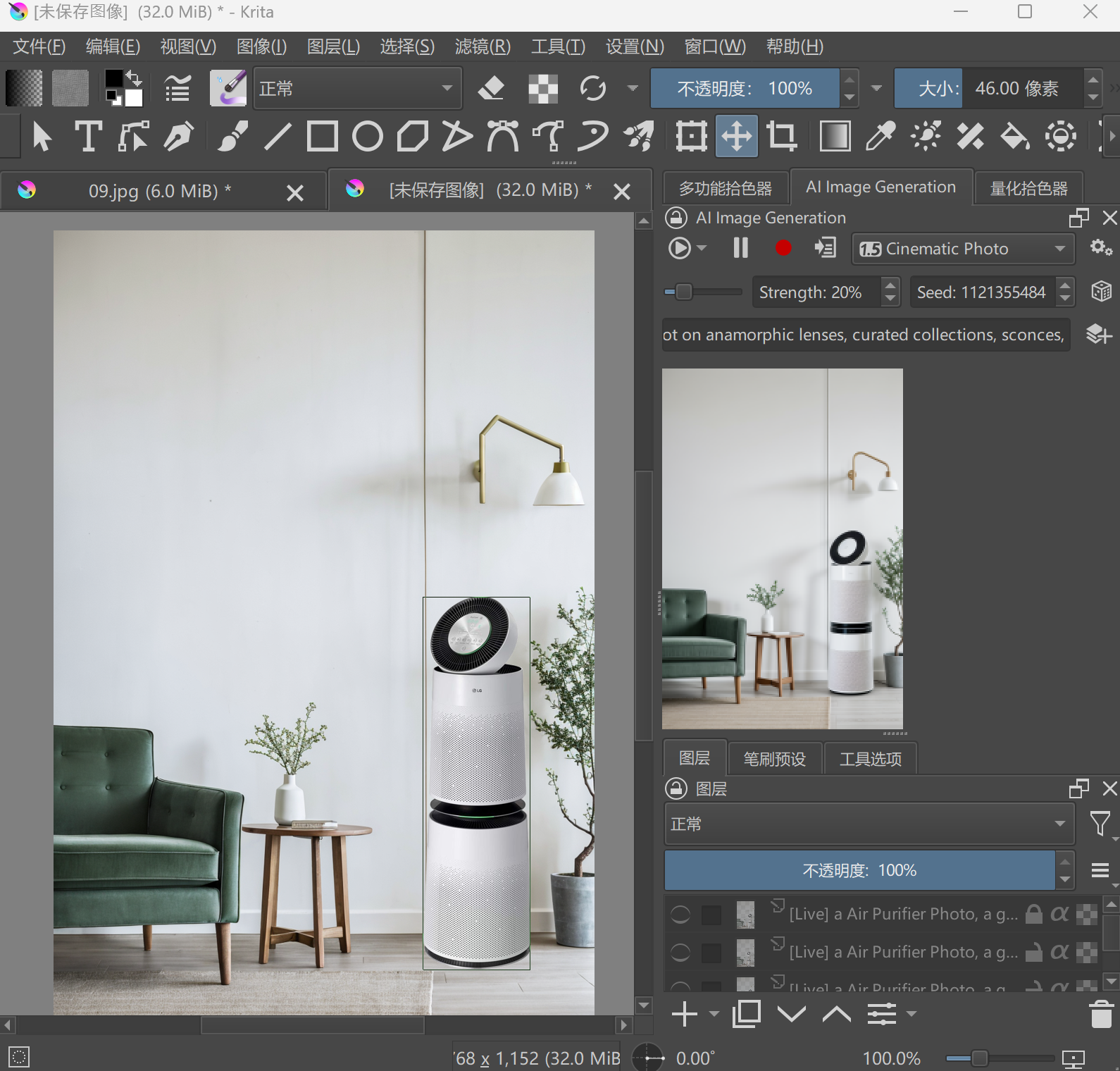Select the Shape Select arrow tool

(42, 136)
